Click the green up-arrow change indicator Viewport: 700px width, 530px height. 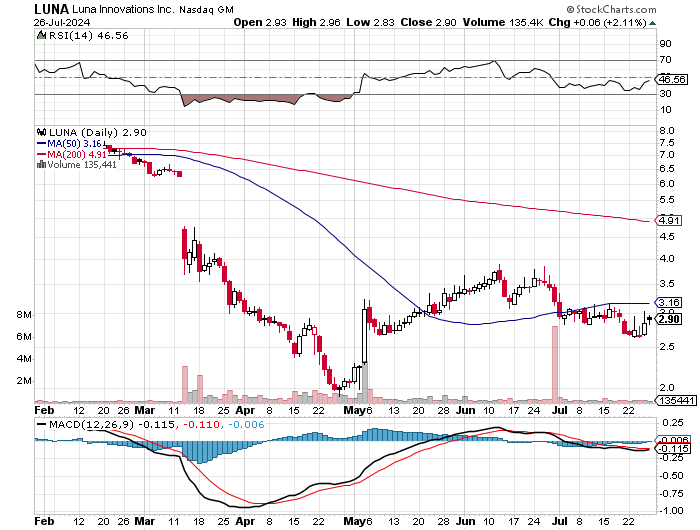click(653, 23)
